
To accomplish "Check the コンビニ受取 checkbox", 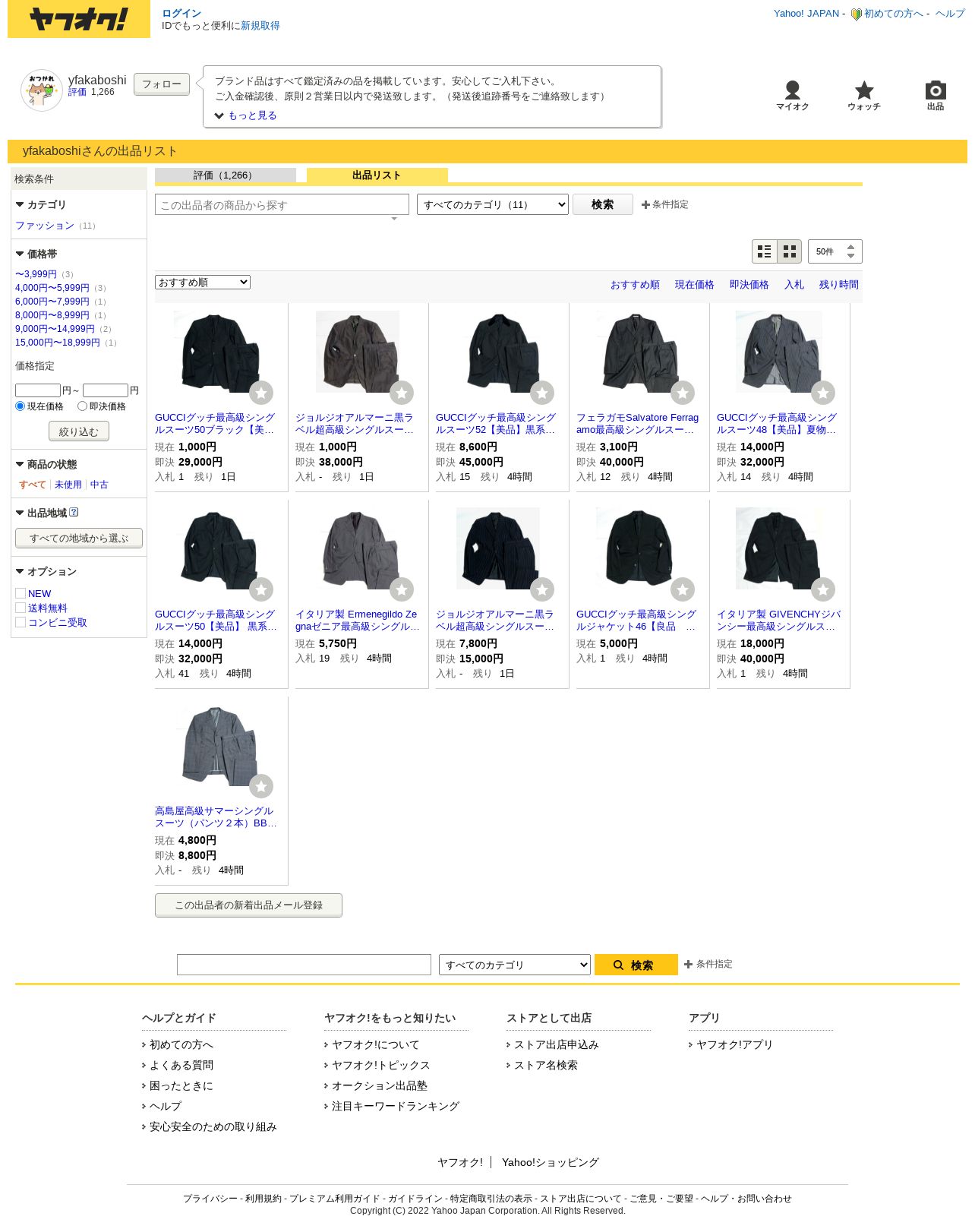I will click(21, 622).
